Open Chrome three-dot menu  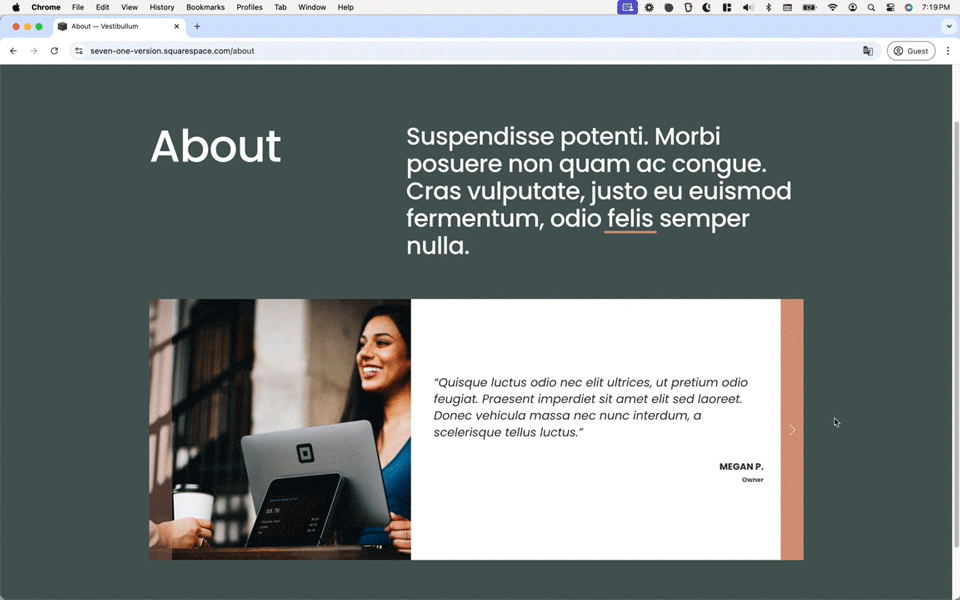point(948,51)
